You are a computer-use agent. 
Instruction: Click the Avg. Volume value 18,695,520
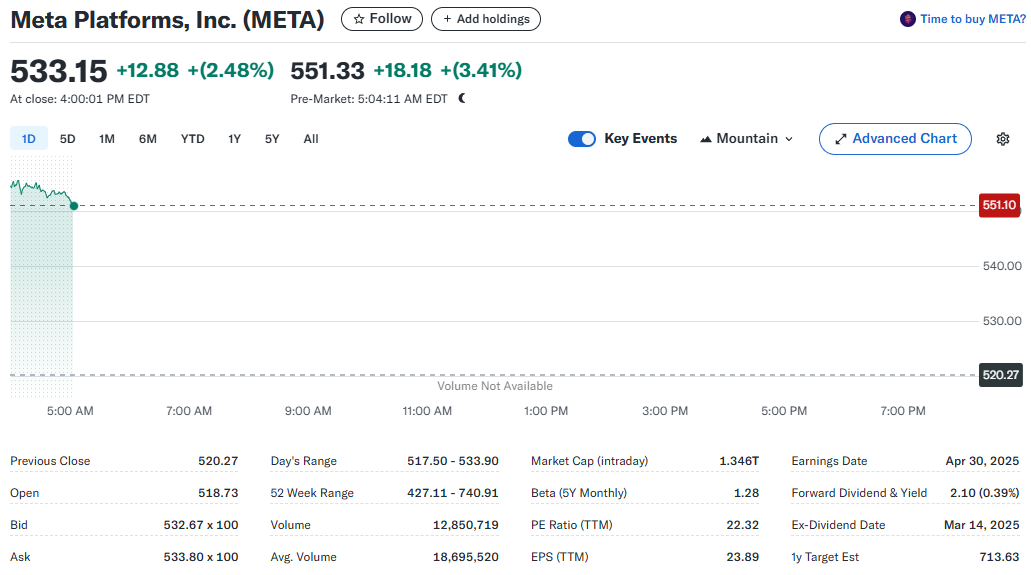click(x=466, y=557)
